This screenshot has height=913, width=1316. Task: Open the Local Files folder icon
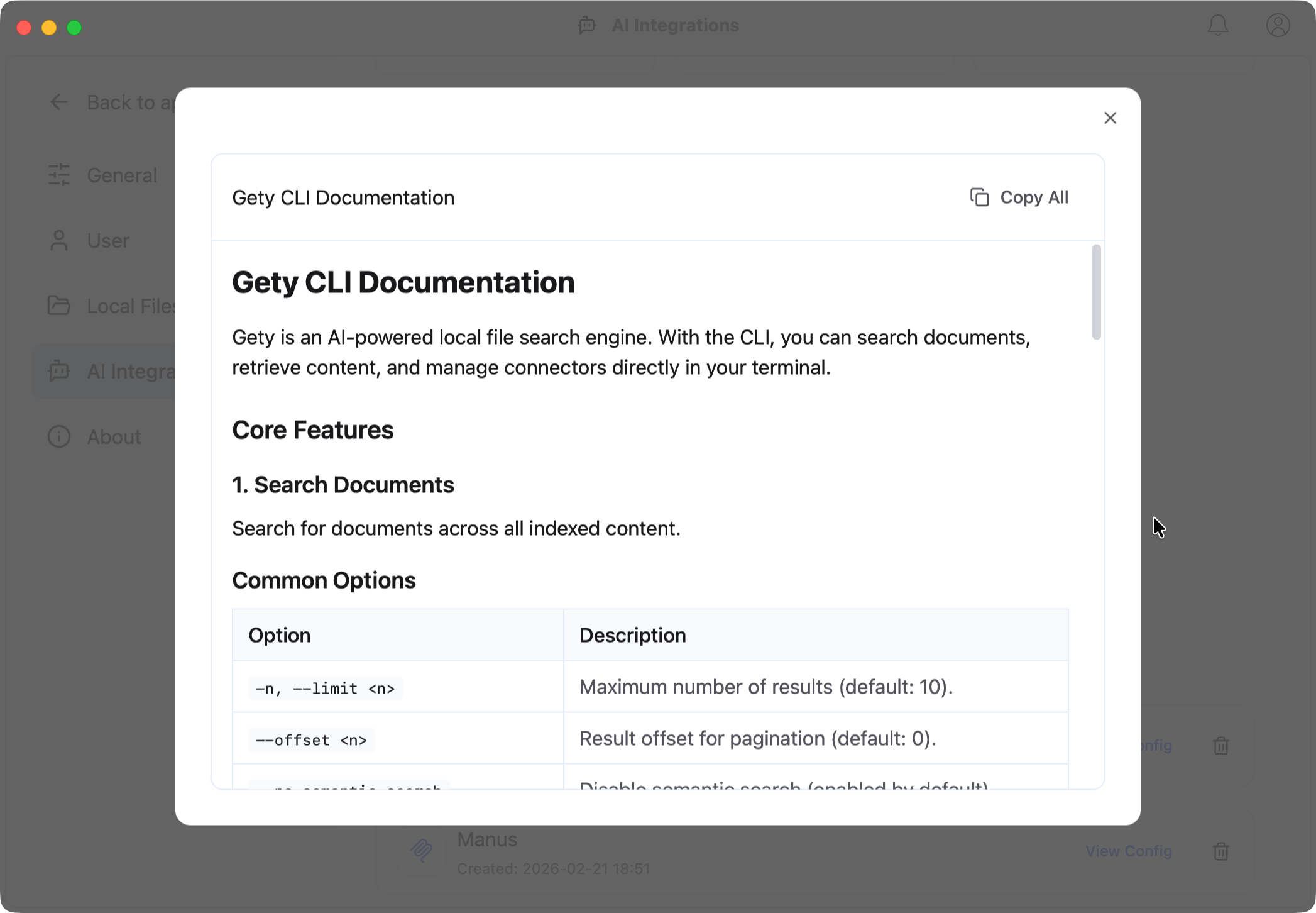coord(58,306)
